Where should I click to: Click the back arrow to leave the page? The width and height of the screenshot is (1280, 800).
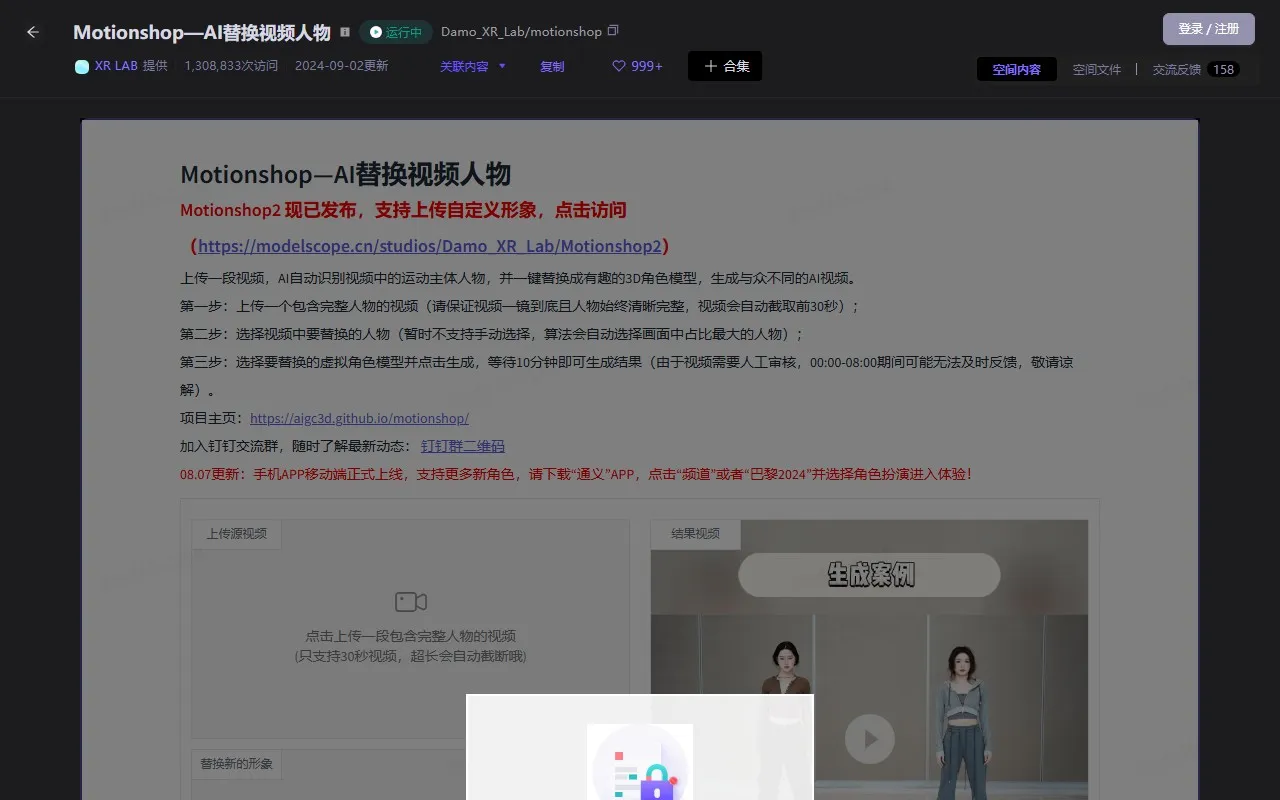tap(32, 31)
